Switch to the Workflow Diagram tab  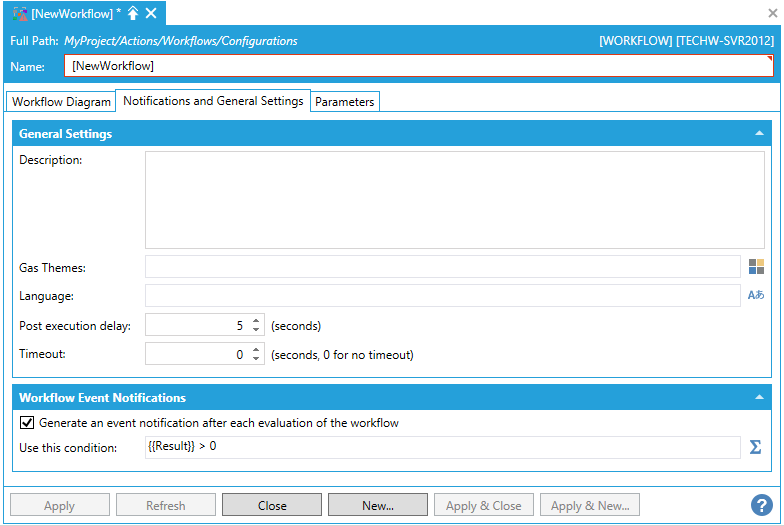(x=61, y=102)
